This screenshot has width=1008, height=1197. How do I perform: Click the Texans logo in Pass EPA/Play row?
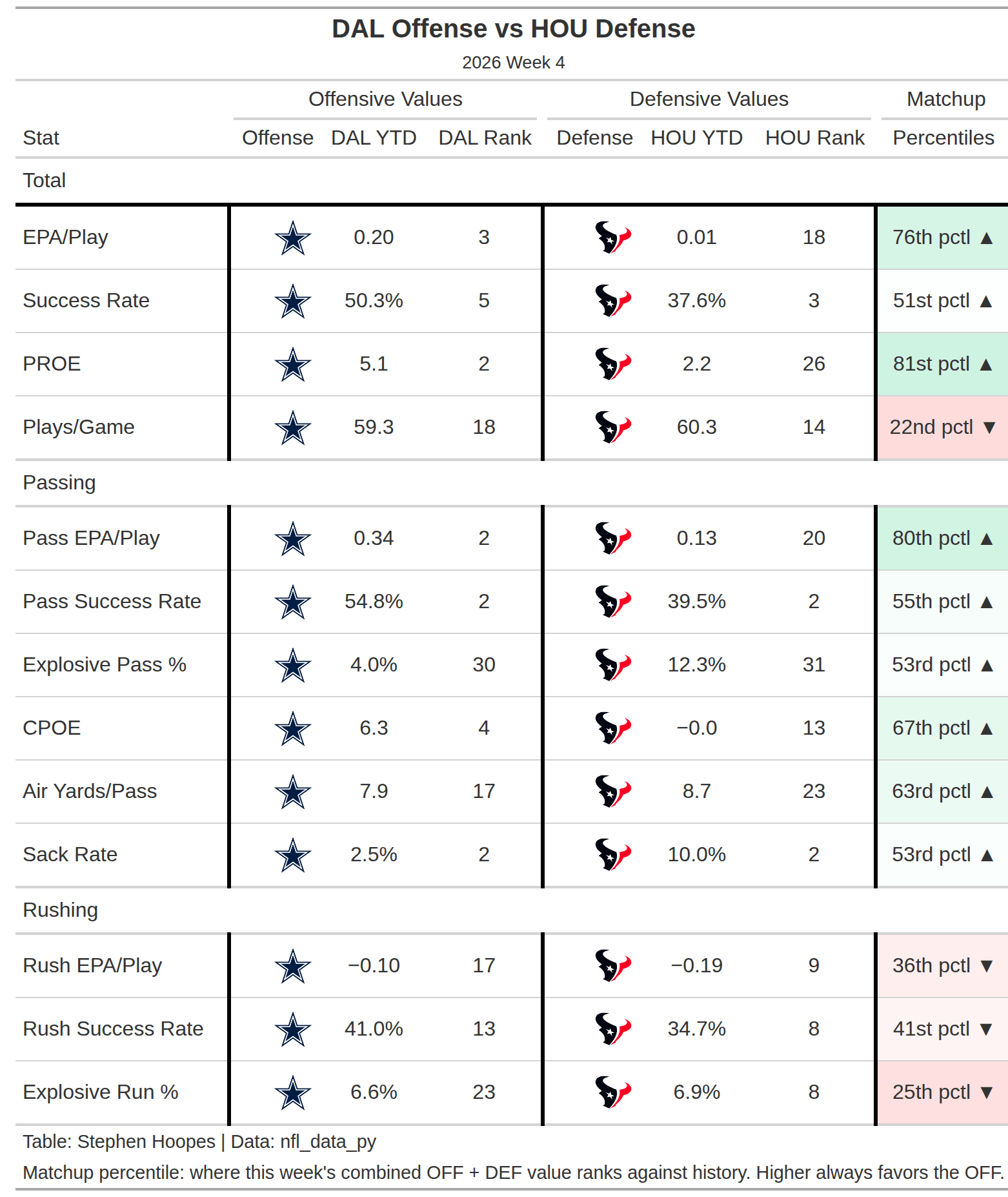pyautogui.click(x=612, y=538)
